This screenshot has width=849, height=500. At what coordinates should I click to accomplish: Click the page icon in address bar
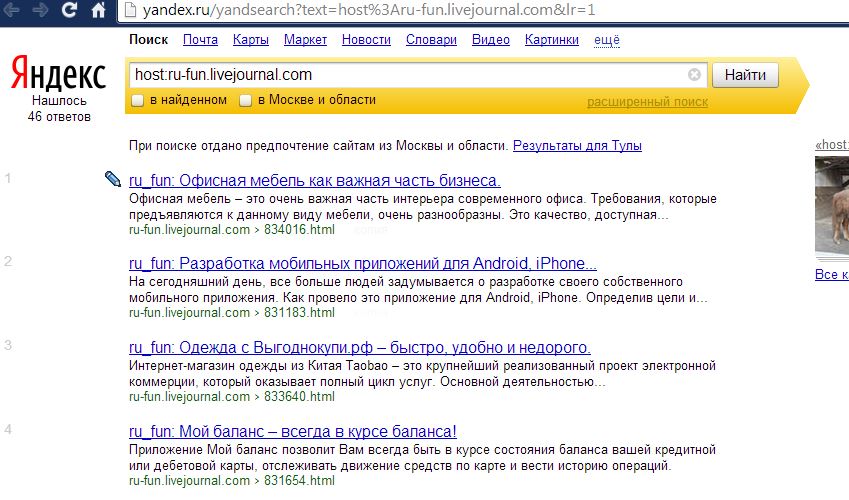(x=130, y=10)
